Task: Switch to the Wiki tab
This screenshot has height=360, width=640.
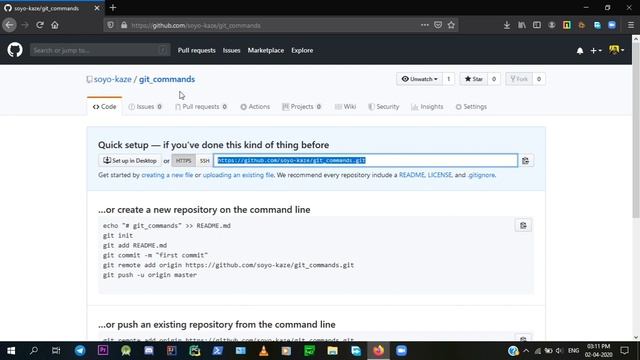Action: tap(345, 107)
